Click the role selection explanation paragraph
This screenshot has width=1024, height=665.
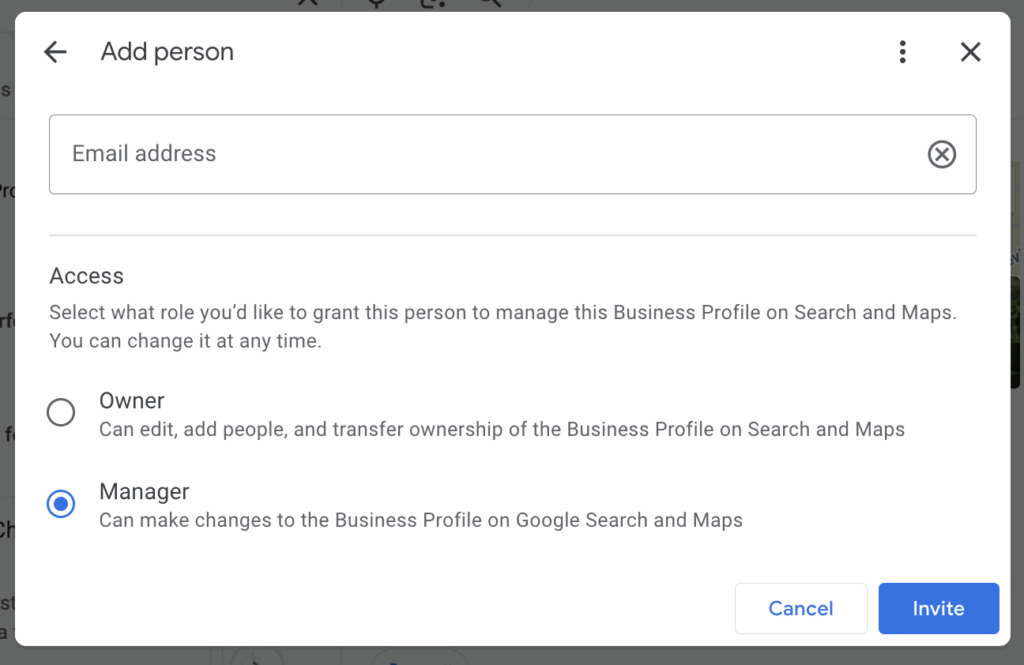coord(502,326)
